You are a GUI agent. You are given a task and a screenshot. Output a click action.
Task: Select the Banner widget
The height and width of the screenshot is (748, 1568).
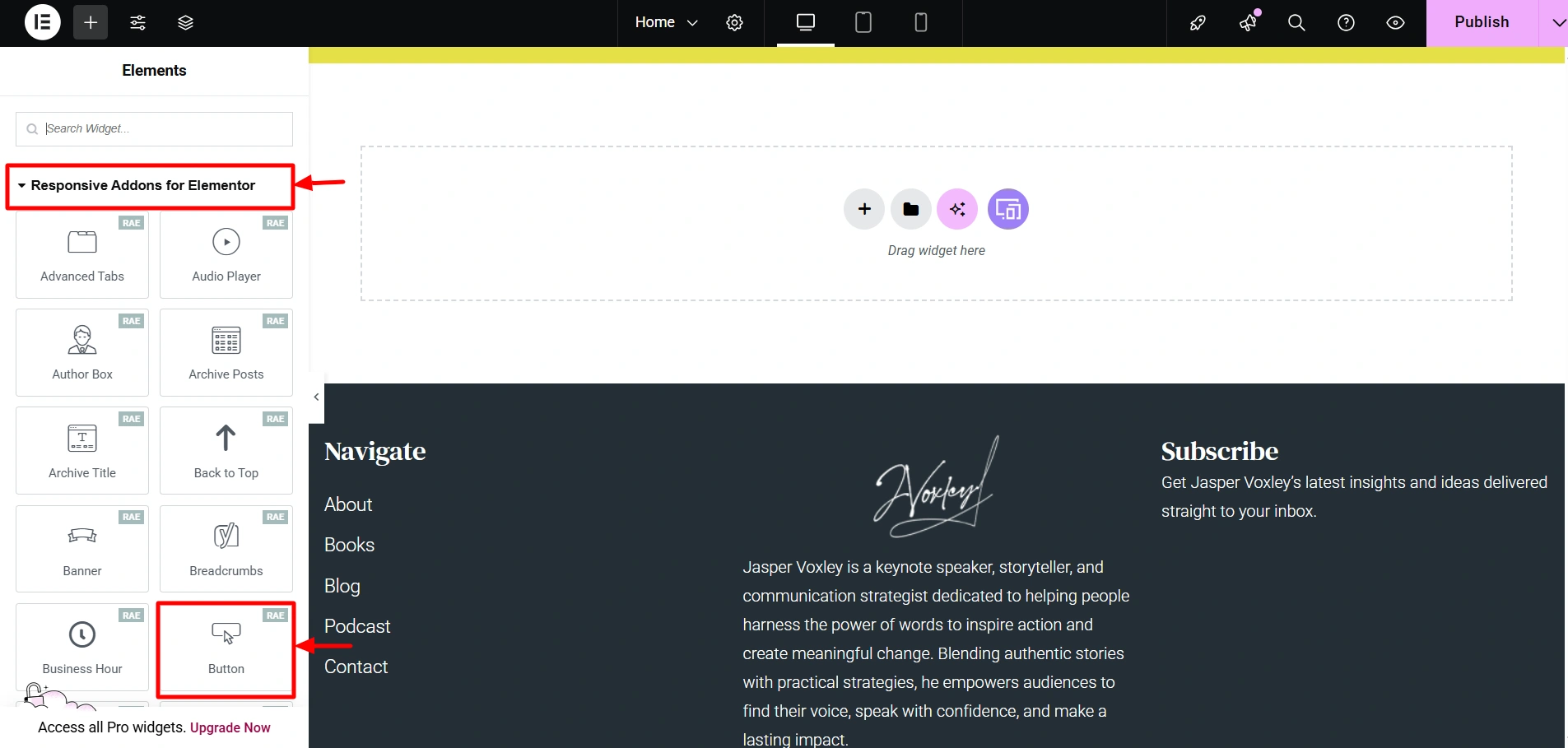click(82, 549)
